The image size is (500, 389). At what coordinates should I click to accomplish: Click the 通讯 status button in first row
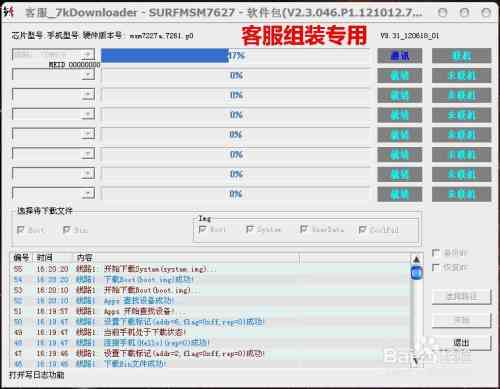(x=400, y=56)
